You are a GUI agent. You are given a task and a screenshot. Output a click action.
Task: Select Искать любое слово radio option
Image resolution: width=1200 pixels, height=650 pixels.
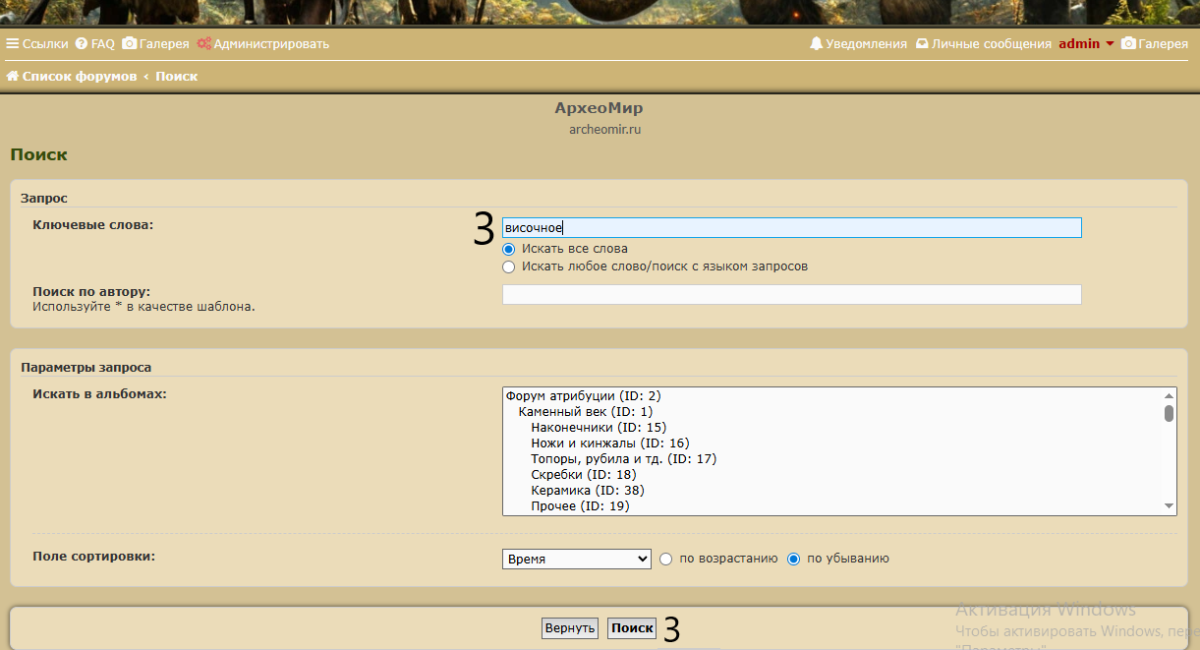click(509, 267)
